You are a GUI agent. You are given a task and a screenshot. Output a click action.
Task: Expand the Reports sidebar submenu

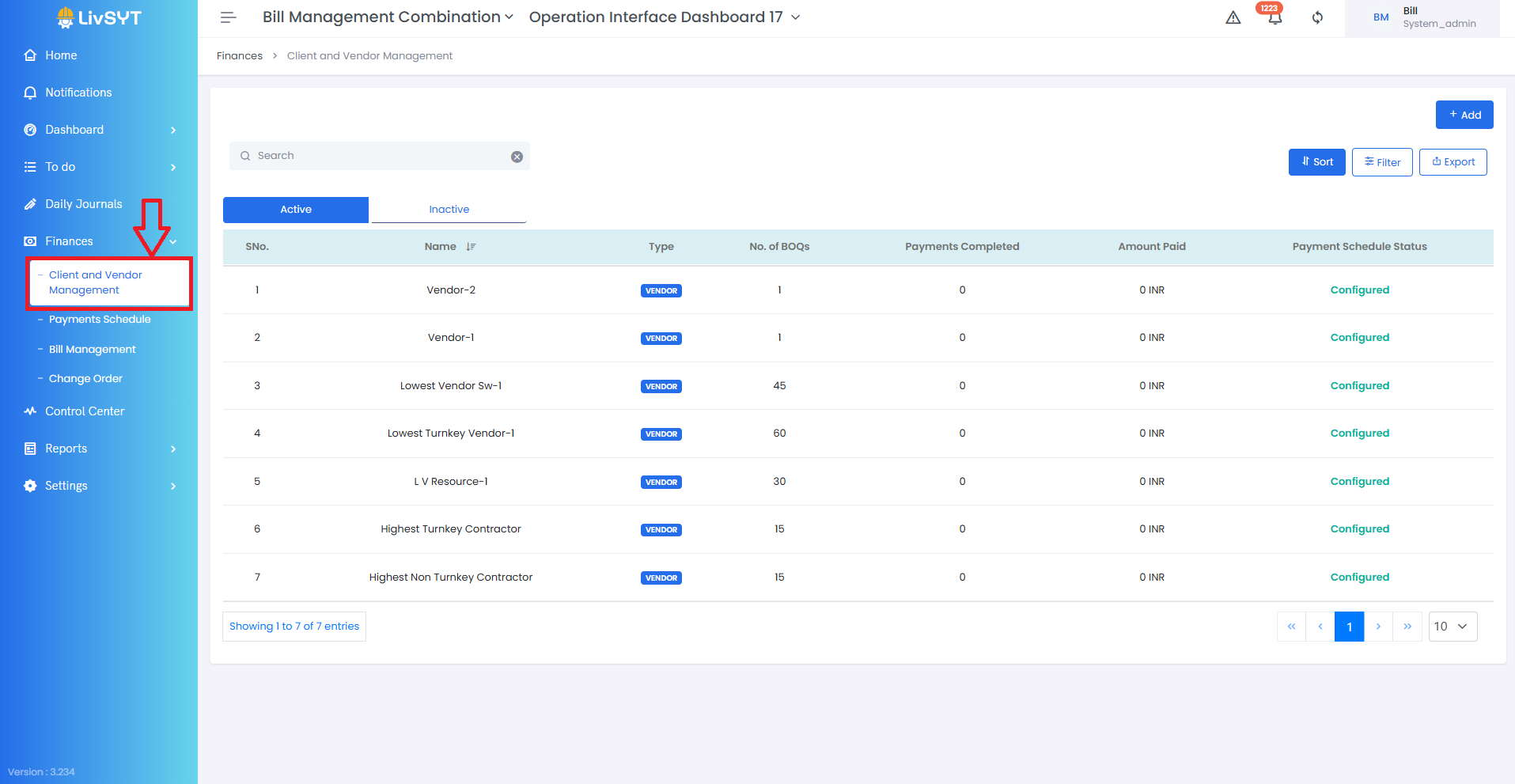pos(172,449)
